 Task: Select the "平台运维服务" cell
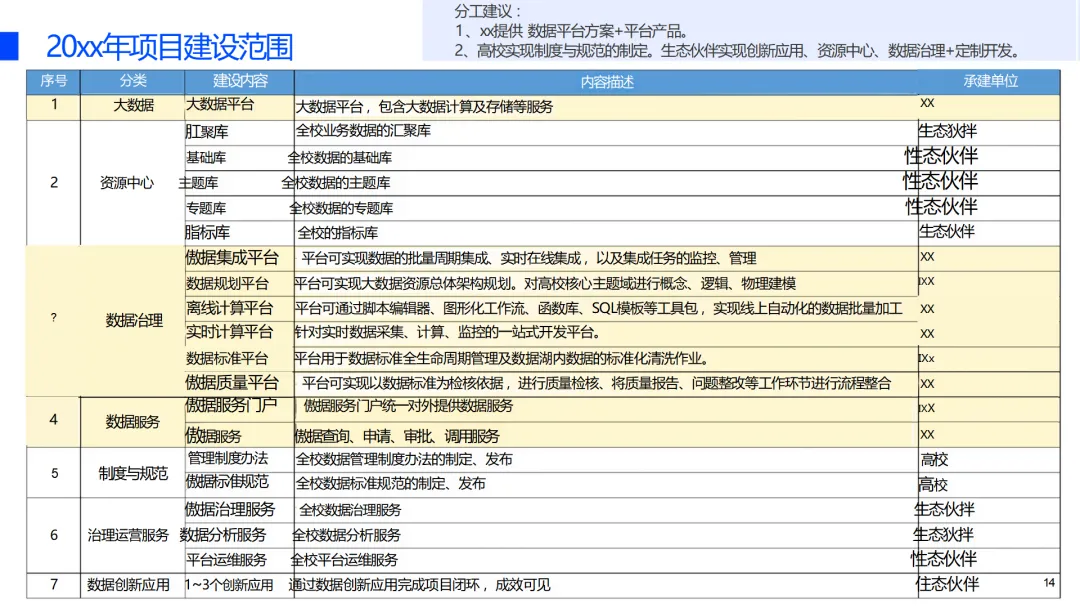(x=226, y=560)
